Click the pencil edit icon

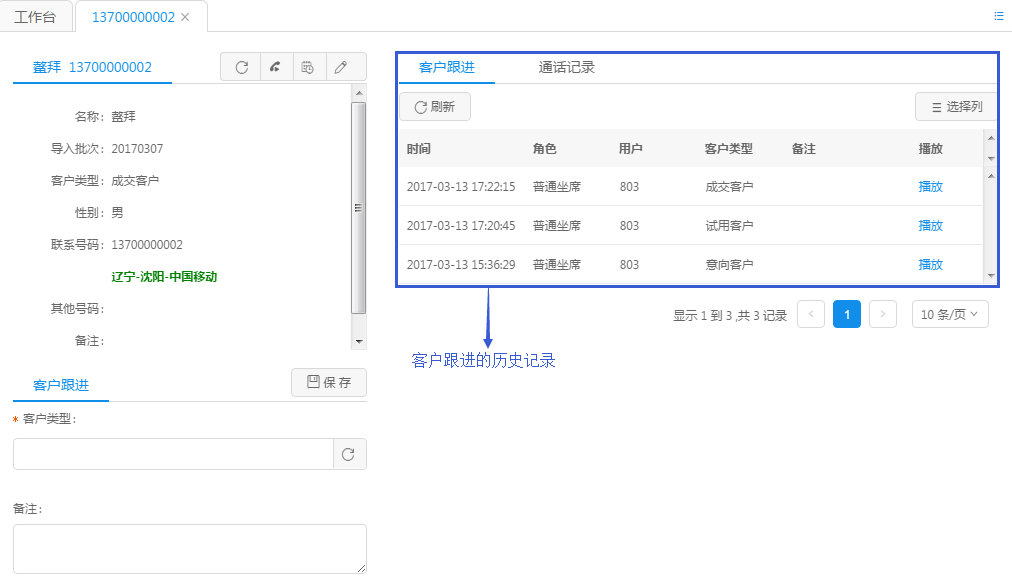tap(341, 67)
